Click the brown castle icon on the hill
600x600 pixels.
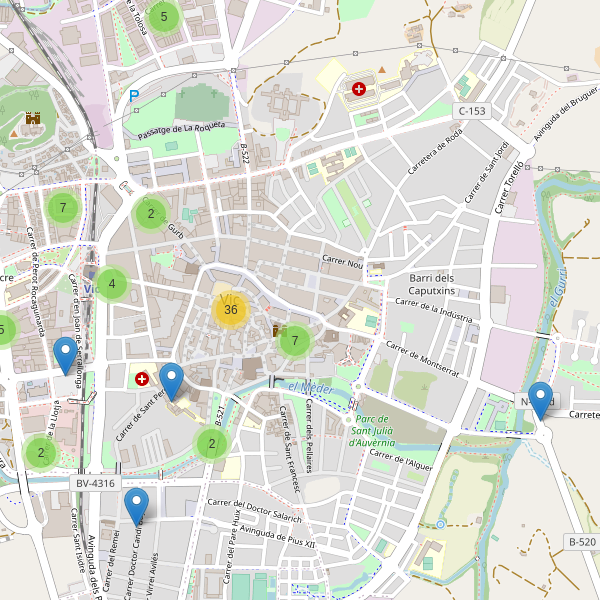point(33,118)
